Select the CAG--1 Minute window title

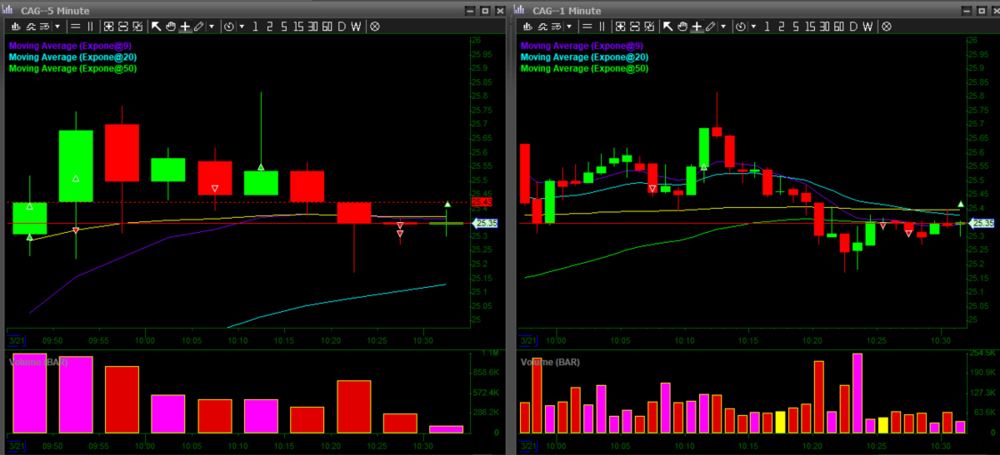tap(563, 9)
